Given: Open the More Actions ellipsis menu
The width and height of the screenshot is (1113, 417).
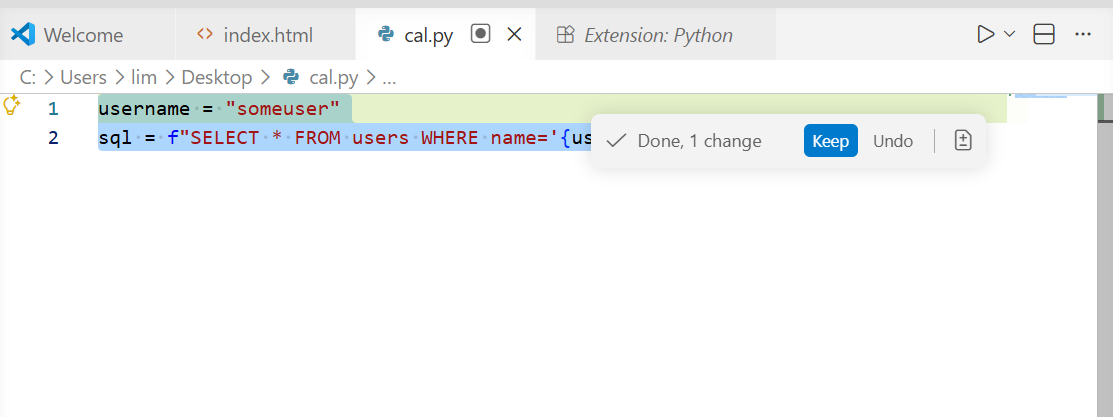Looking at the screenshot, I should [x=1082, y=34].
